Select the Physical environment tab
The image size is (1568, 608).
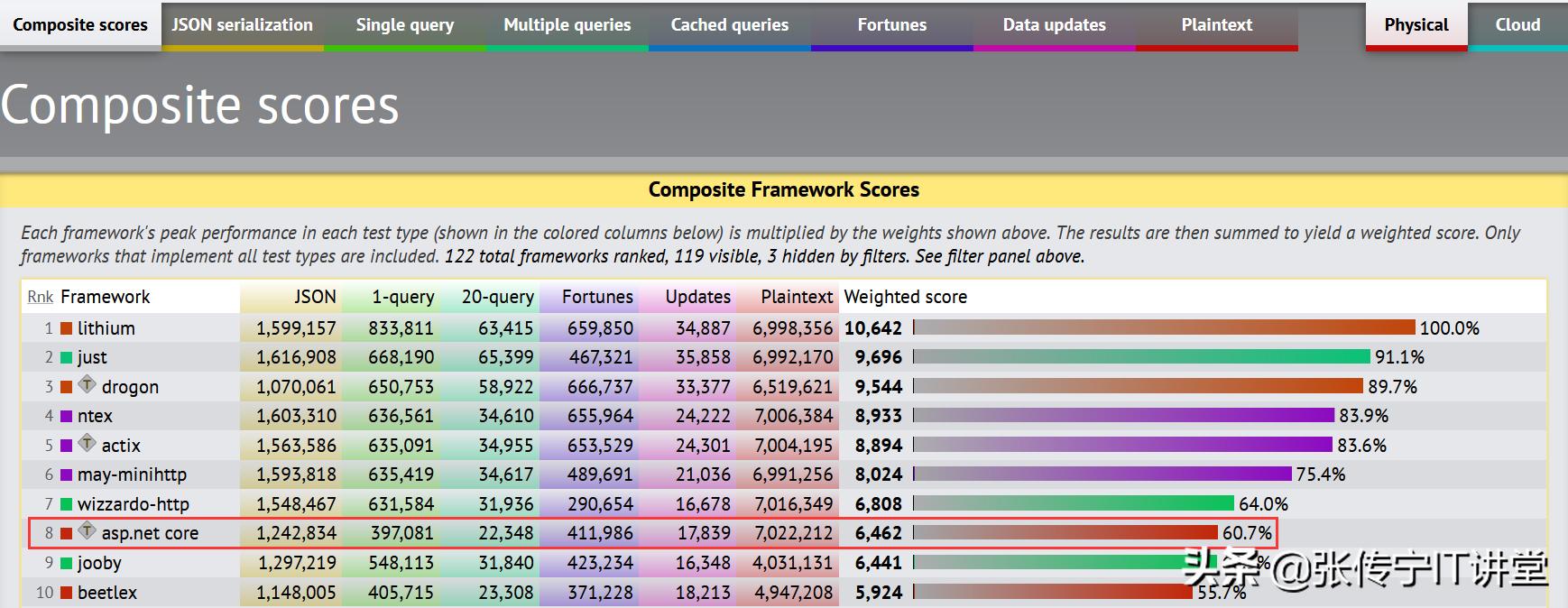1416,25
